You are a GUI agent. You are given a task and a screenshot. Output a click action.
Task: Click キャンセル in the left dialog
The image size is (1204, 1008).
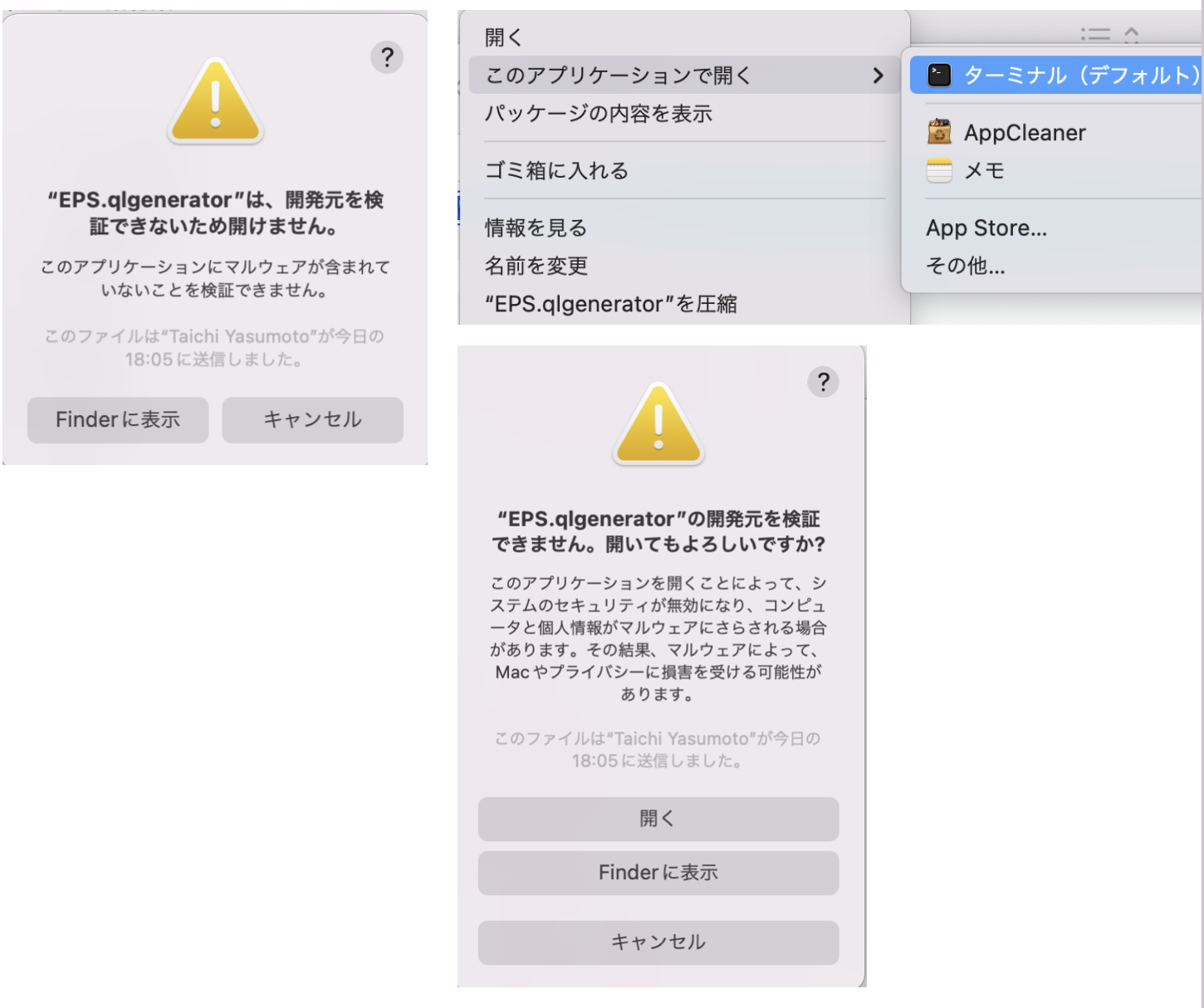click(312, 419)
